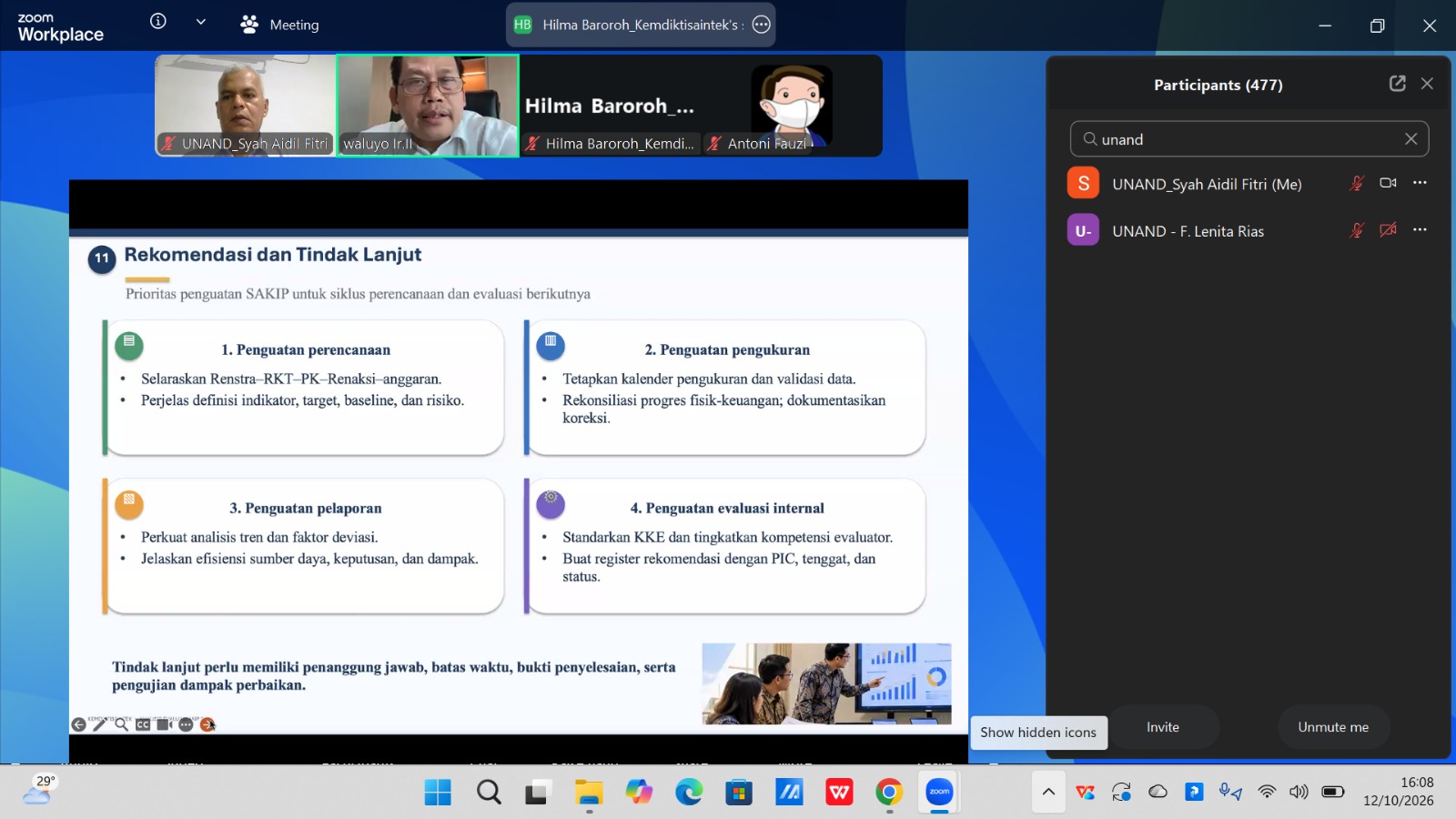Screen dimensions: 1456x819
Task: Show hidden icons chevron in system tray
Action: tap(1048, 792)
